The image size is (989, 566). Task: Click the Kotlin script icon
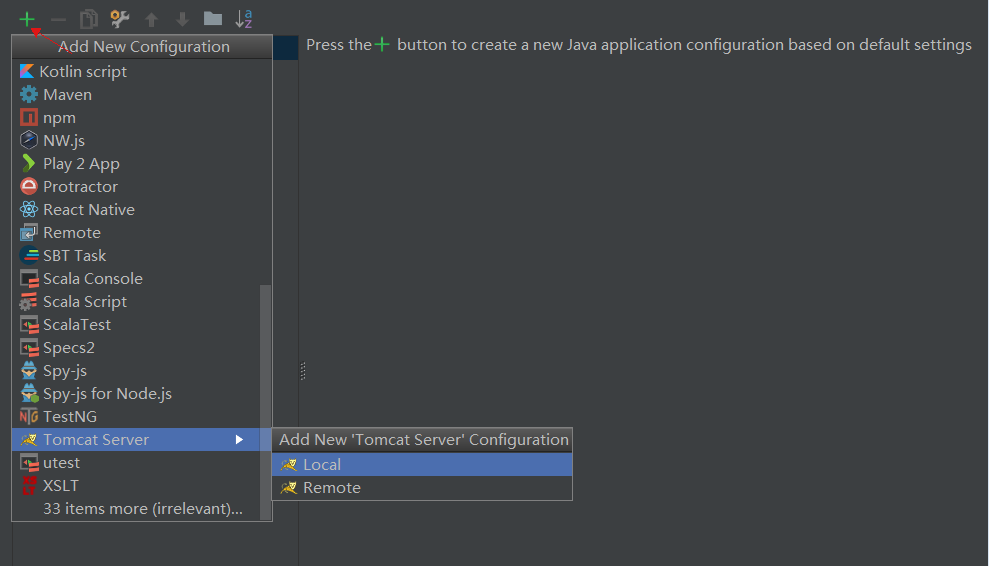tap(27, 71)
